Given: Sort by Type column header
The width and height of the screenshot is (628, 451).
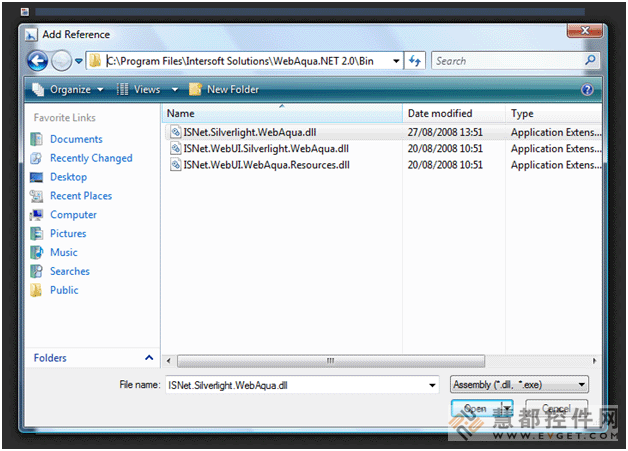Looking at the screenshot, I should tap(554, 113).
